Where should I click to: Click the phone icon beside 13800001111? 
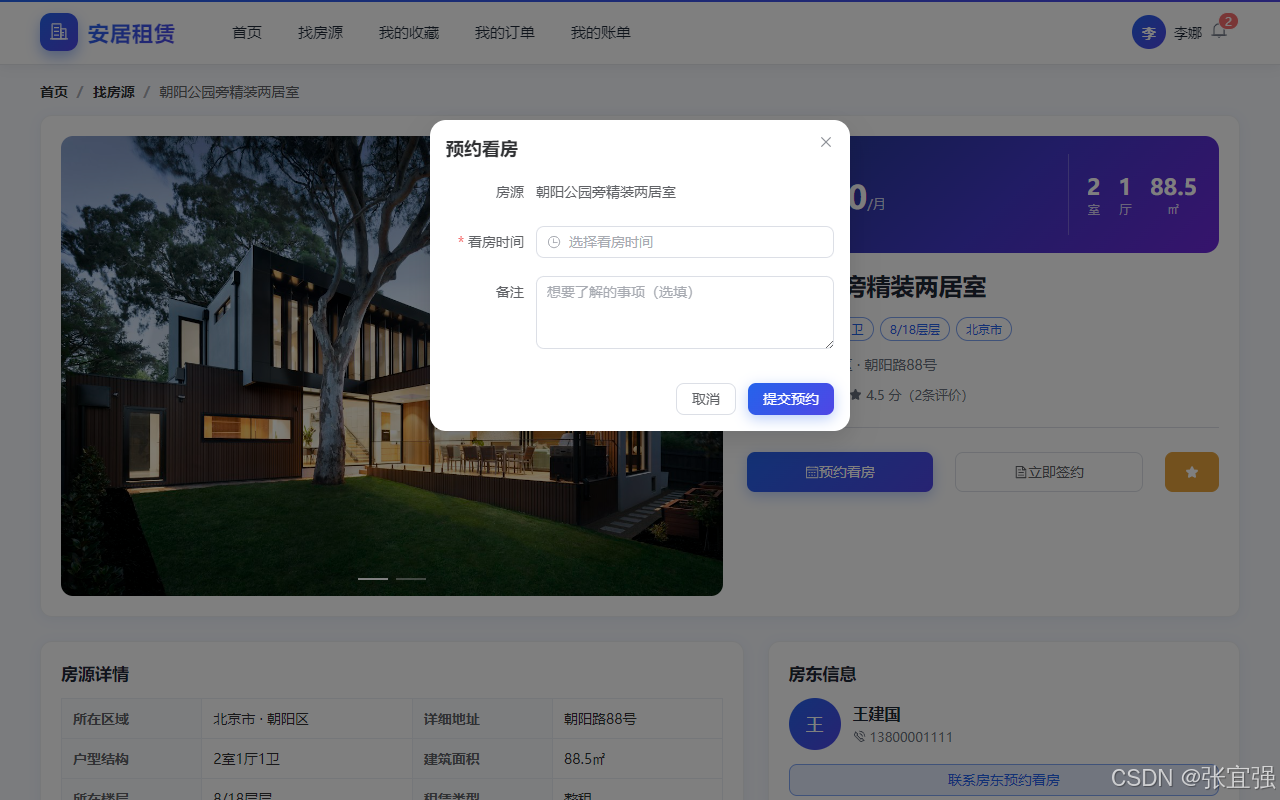pyautogui.click(x=859, y=737)
